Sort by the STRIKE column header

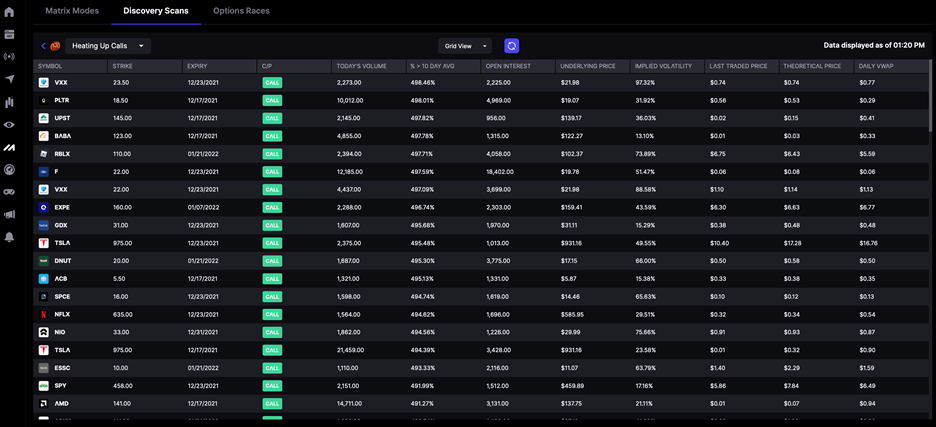click(122, 66)
